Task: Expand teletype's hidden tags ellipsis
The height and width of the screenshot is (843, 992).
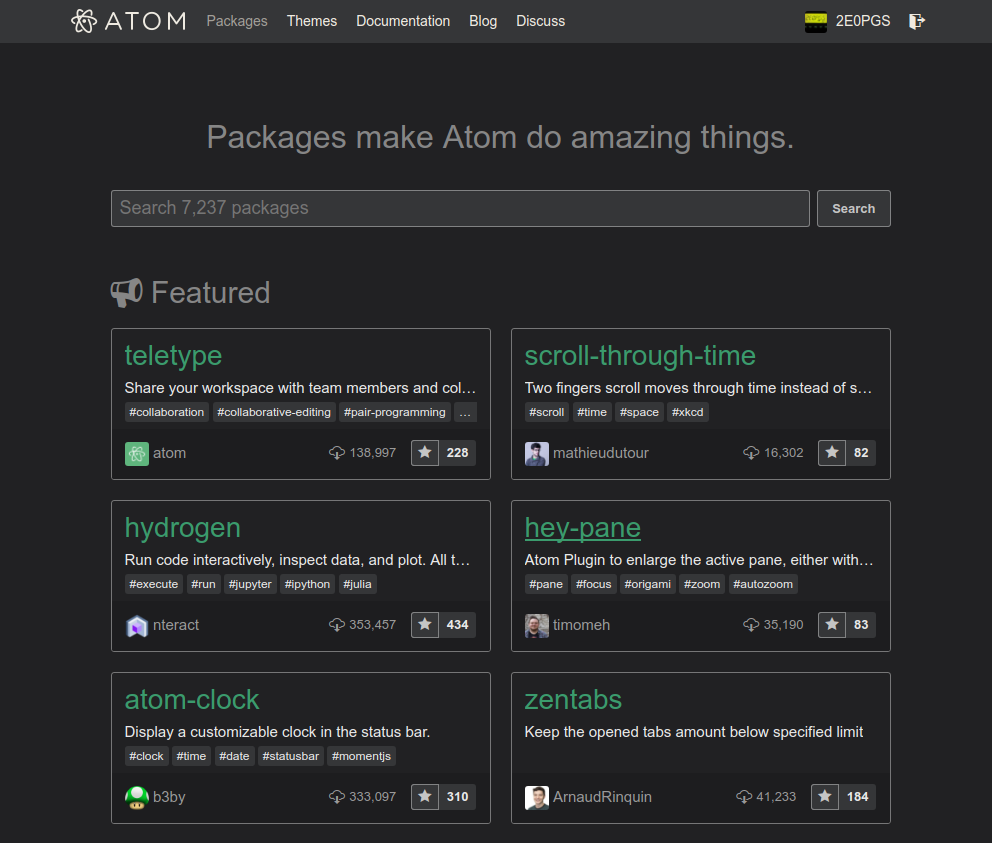Action: click(x=465, y=412)
